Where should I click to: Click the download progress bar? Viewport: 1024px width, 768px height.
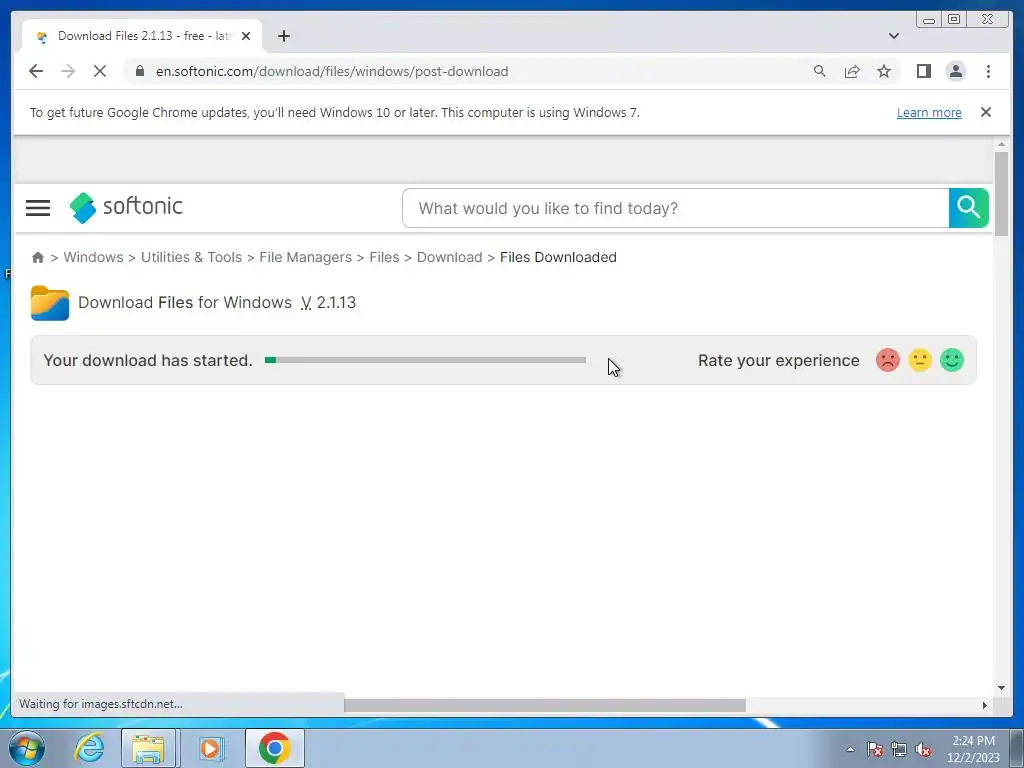click(425, 360)
